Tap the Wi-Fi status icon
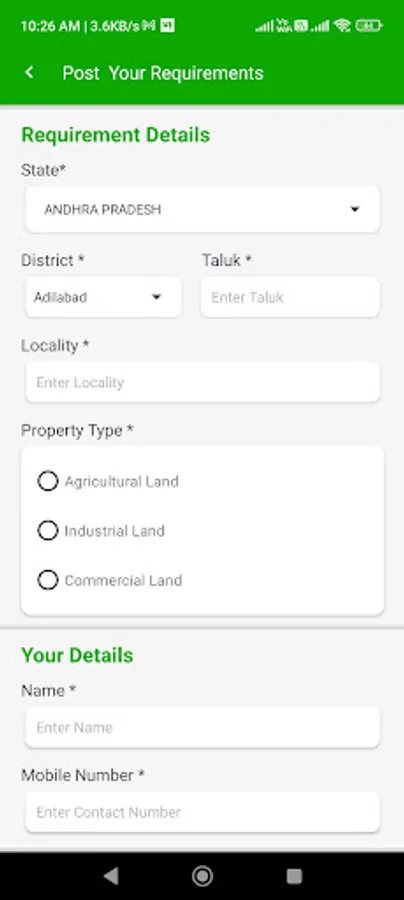Image resolution: width=404 pixels, height=900 pixels. pos(343,26)
